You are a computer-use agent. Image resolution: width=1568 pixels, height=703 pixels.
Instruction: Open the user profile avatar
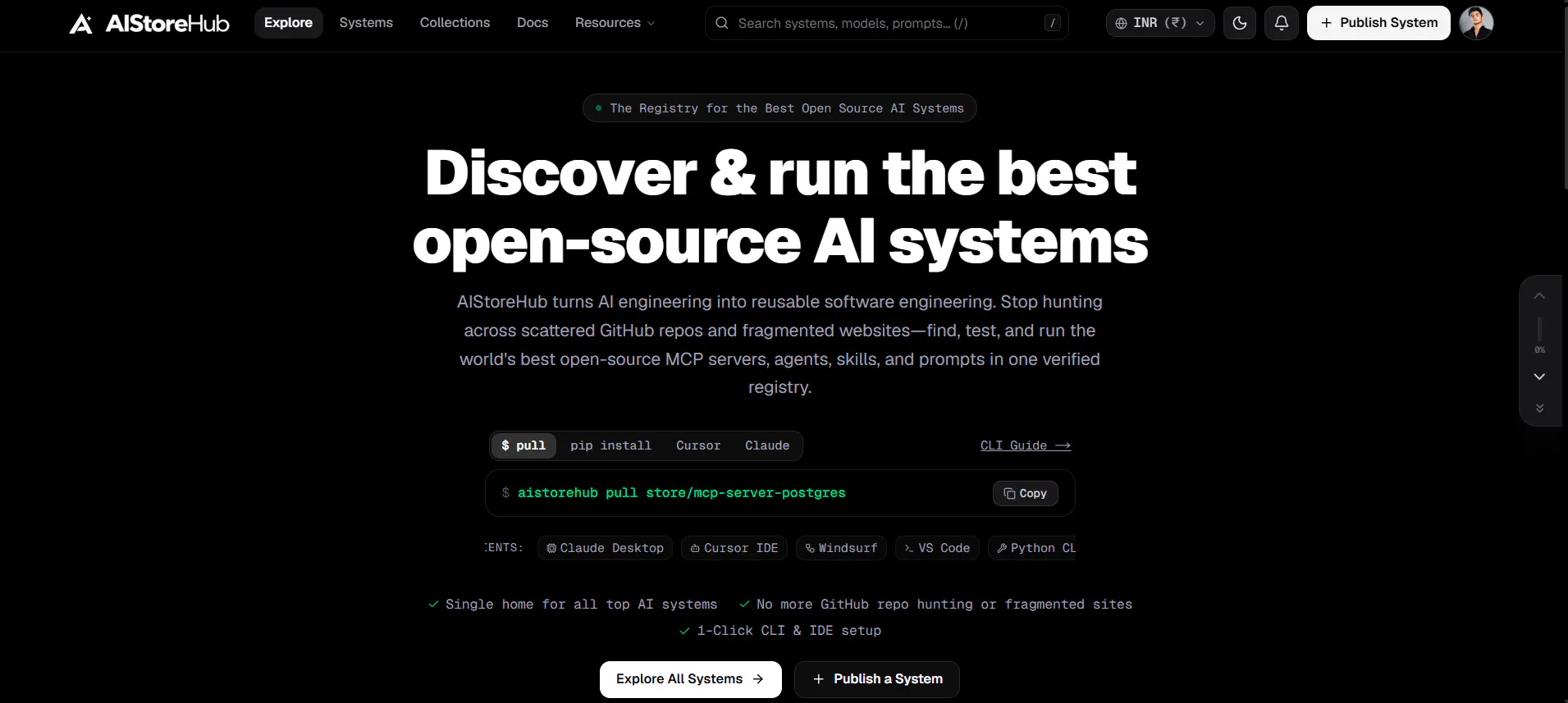(1476, 23)
